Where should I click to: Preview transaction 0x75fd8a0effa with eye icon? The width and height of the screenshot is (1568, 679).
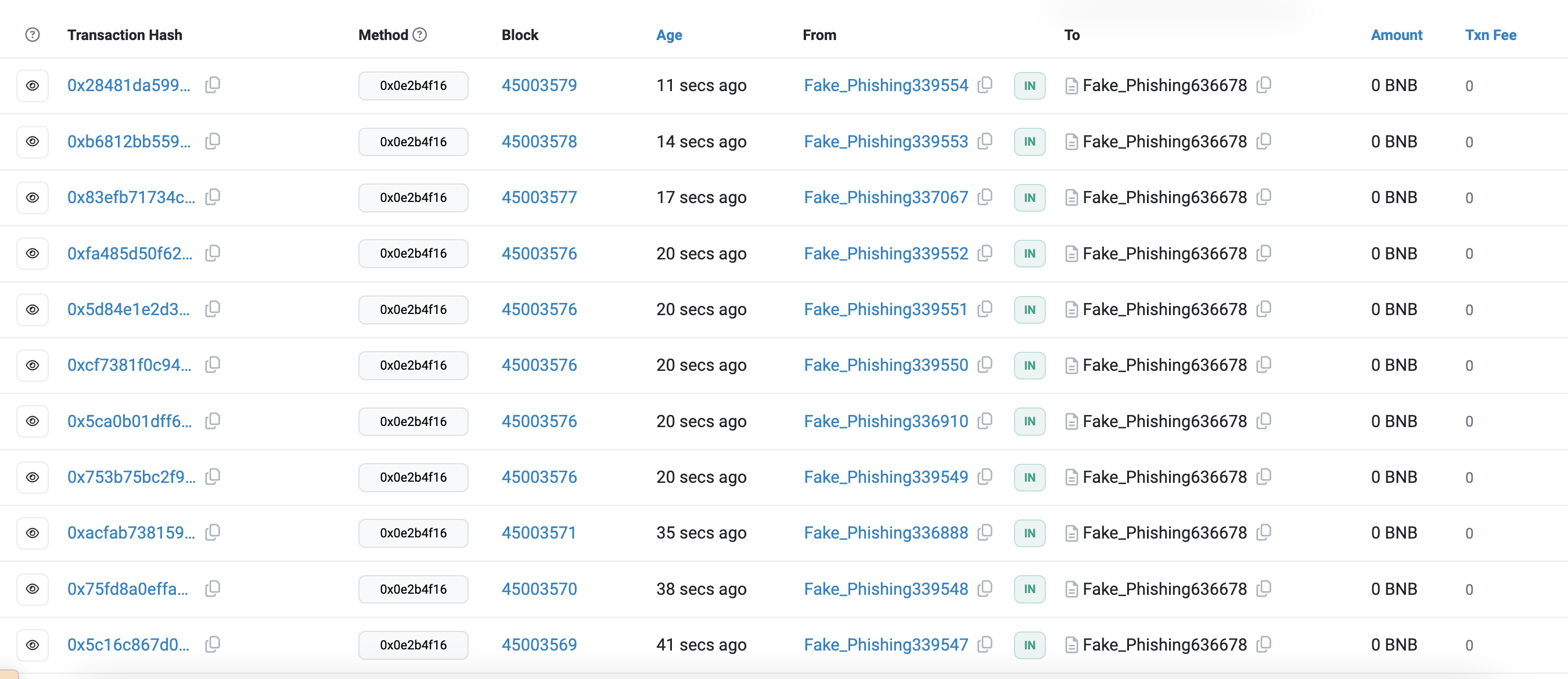(33, 589)
